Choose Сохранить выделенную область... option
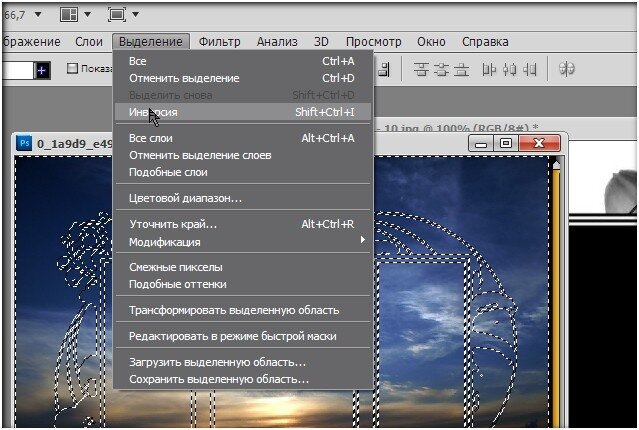The image size is (639, 430). (x=219, y=379)
